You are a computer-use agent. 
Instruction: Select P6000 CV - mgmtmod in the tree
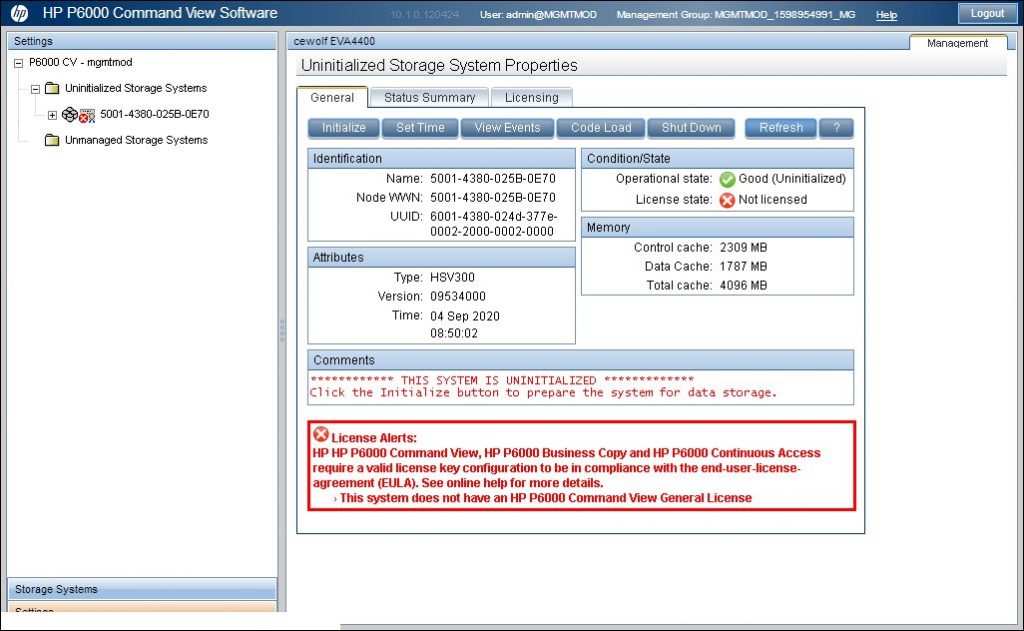80,63
